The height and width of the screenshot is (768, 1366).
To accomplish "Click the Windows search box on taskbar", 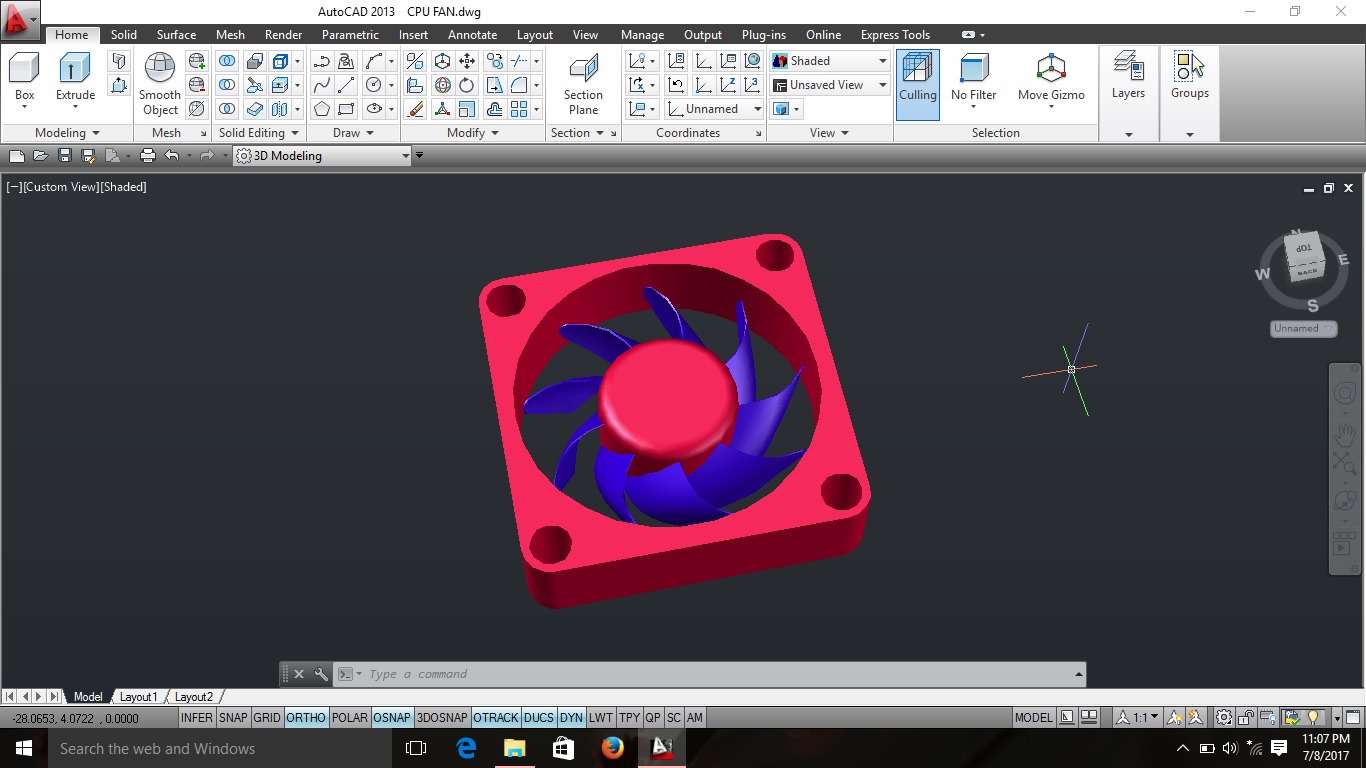I will [x=218, y=748].
